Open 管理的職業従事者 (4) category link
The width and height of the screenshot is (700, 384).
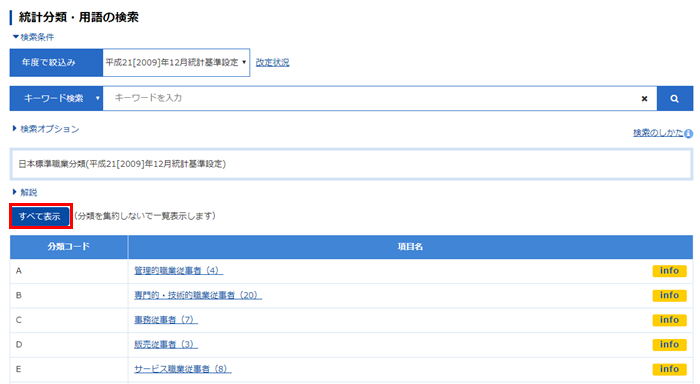[x=178, y=271]
